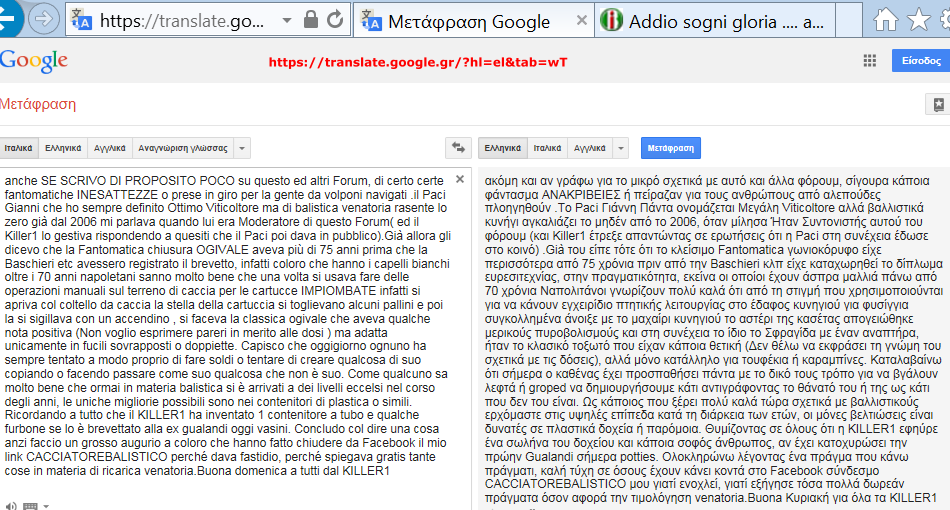Viewport: 950px width, 510px height.
Task: Click the flag favicon on the Addio sogni tab
Action: pos(611,21)
